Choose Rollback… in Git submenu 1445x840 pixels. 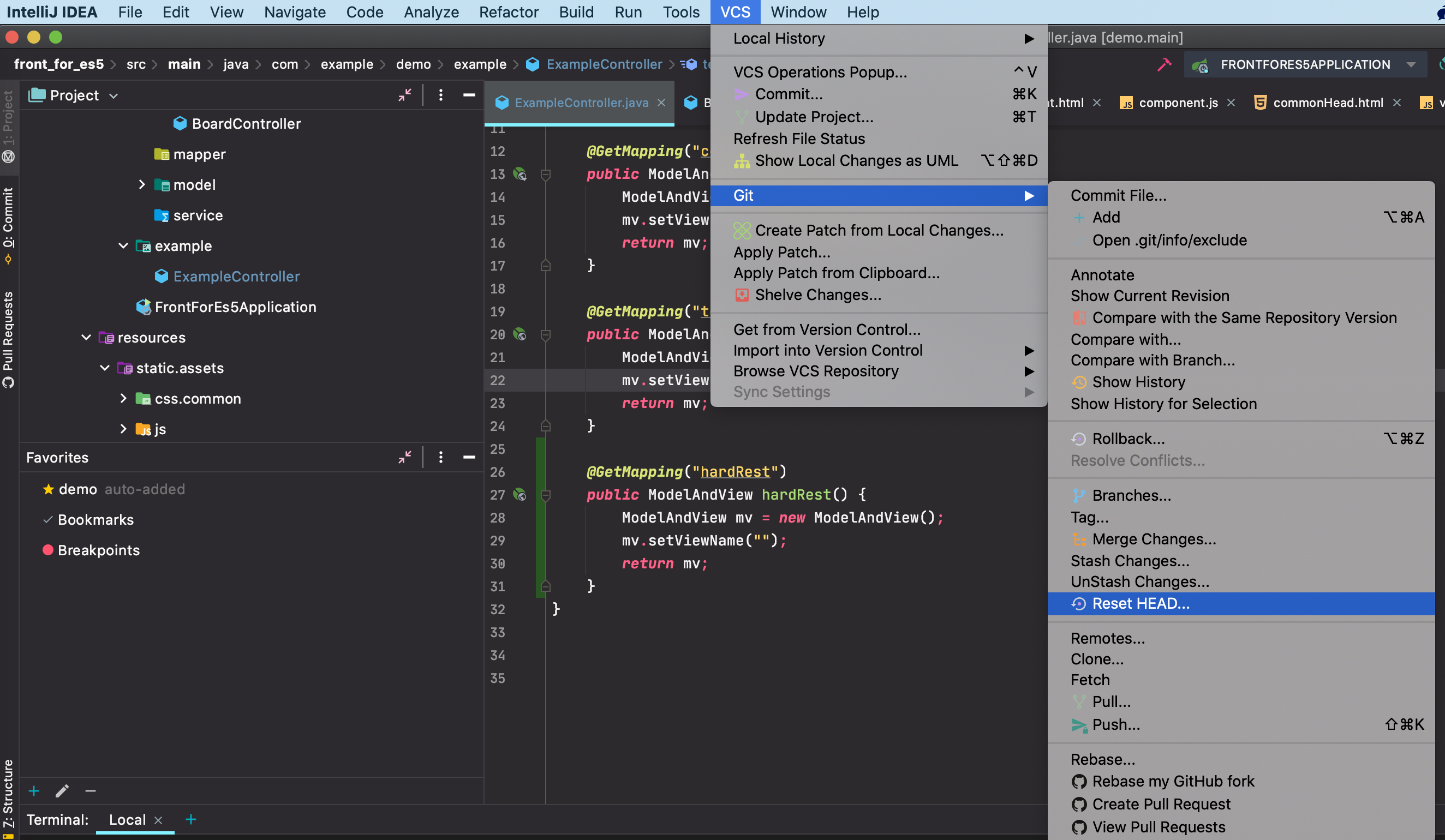point(1241,439)
